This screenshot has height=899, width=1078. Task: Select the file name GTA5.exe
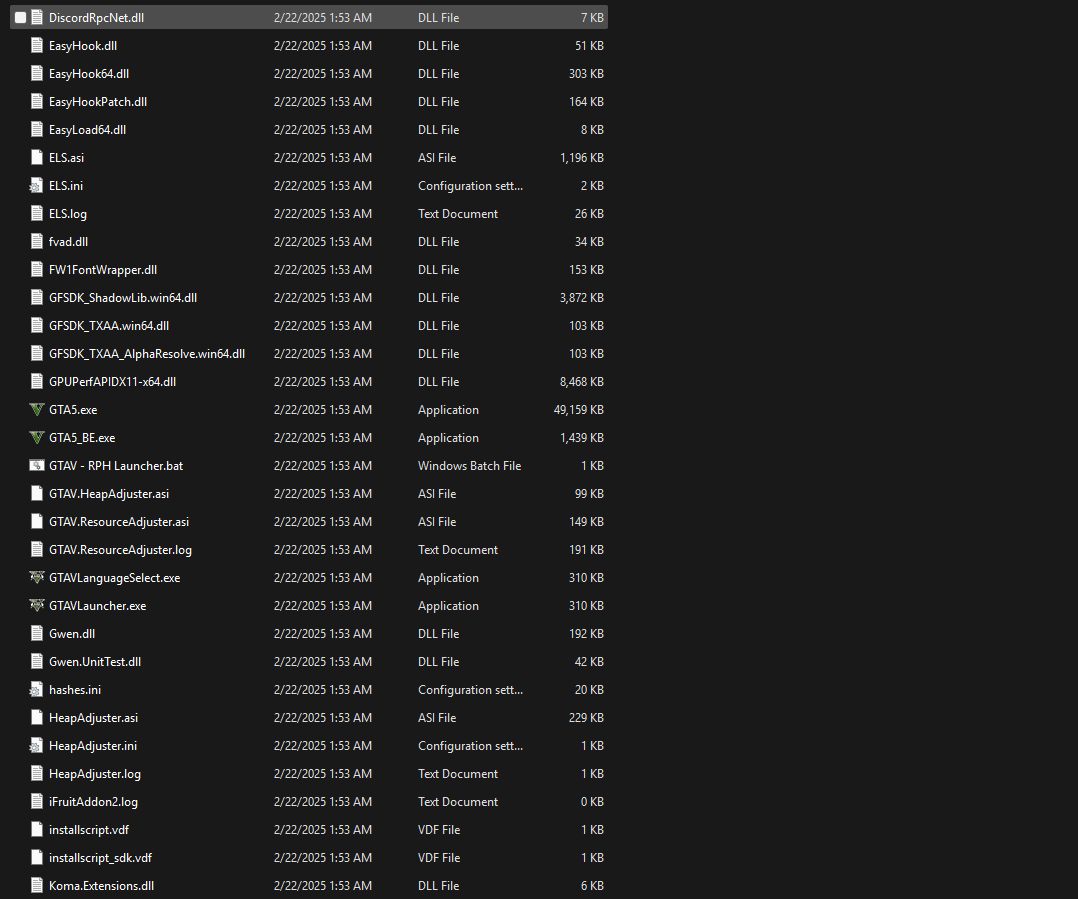(73, 410)
